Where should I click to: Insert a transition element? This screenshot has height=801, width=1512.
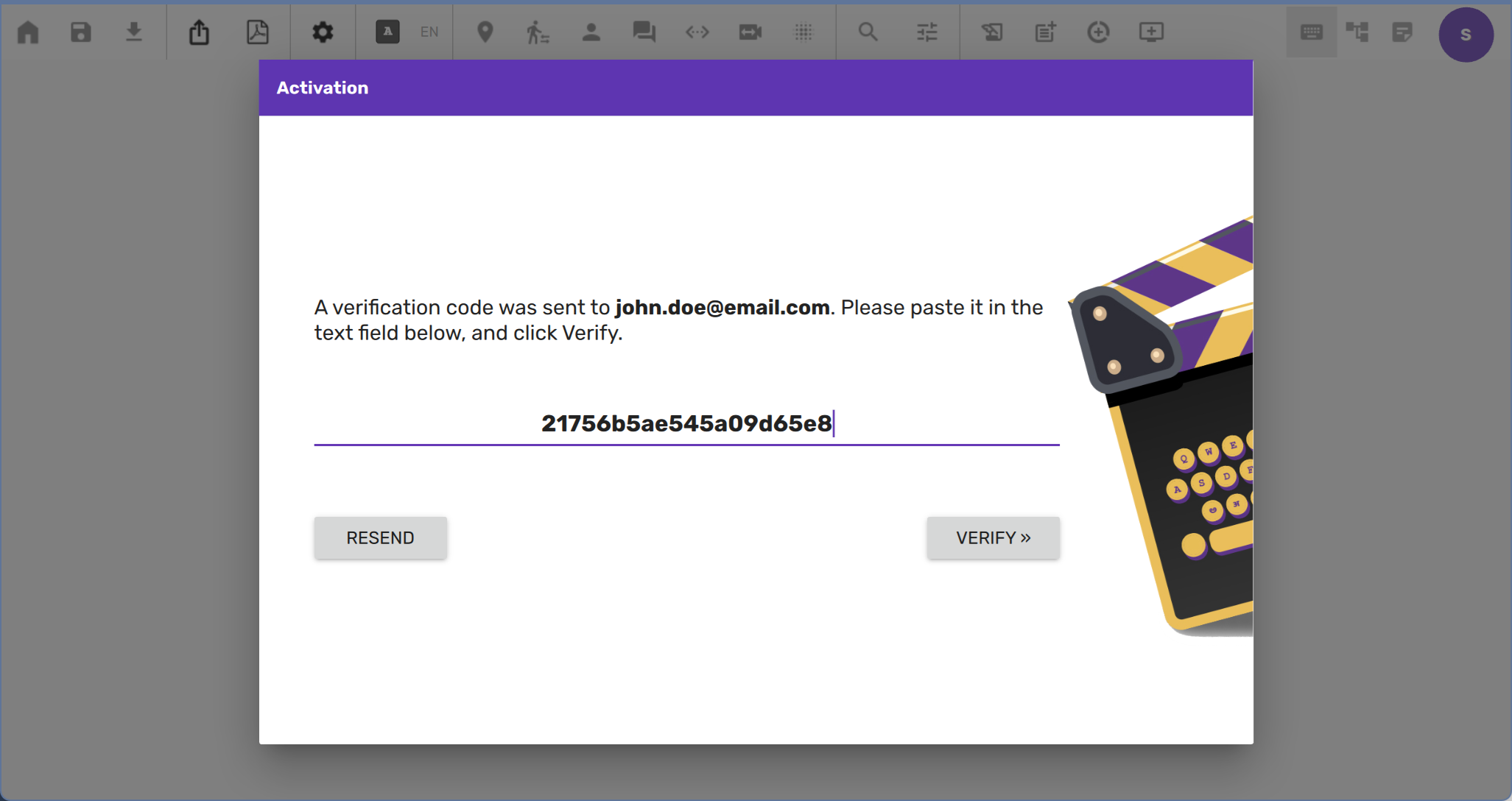coord(696,32)
